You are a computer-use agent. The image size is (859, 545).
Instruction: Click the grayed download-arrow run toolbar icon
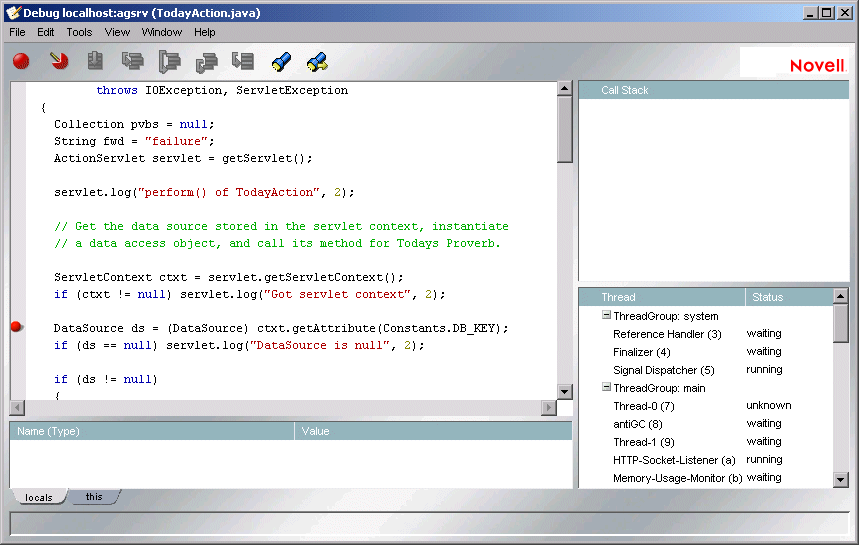95,61
